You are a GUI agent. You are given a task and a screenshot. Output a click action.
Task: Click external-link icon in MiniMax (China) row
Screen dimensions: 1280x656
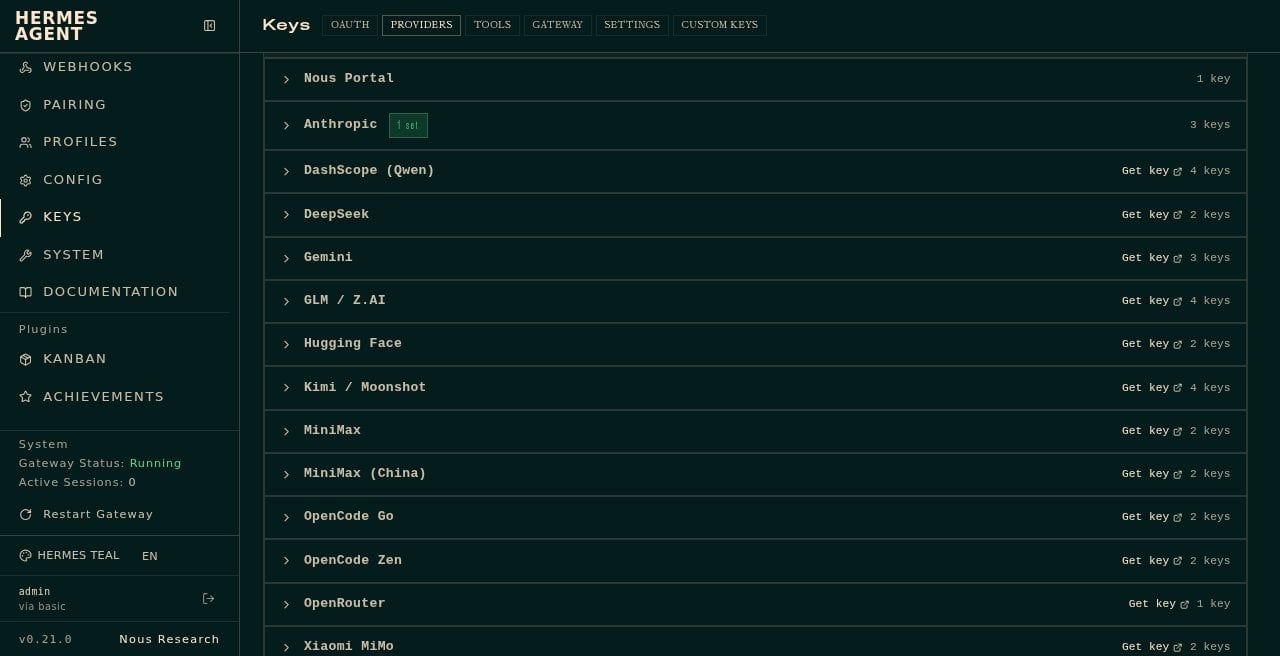click(x=1177, y=474)
